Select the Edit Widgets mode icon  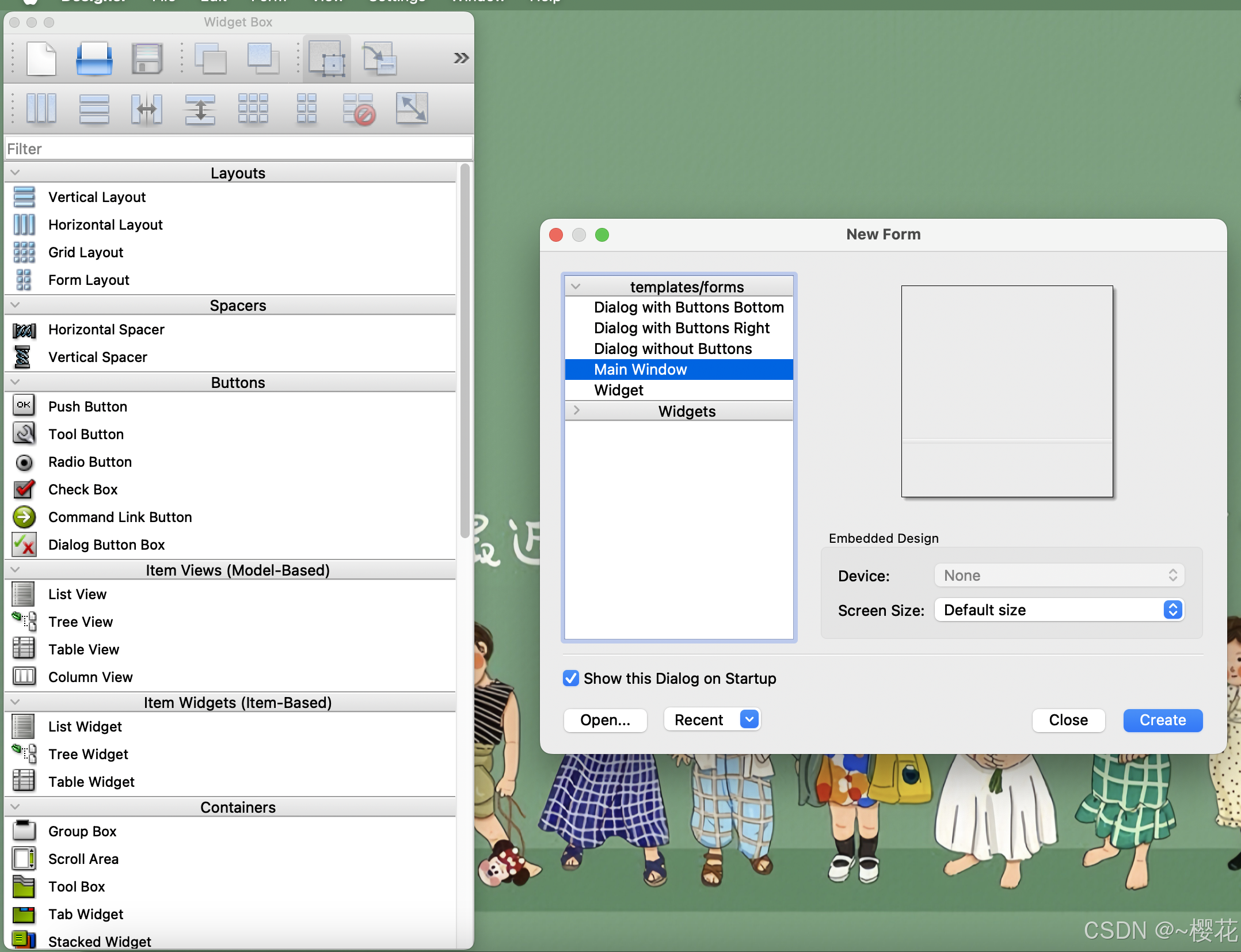(326, 58)
